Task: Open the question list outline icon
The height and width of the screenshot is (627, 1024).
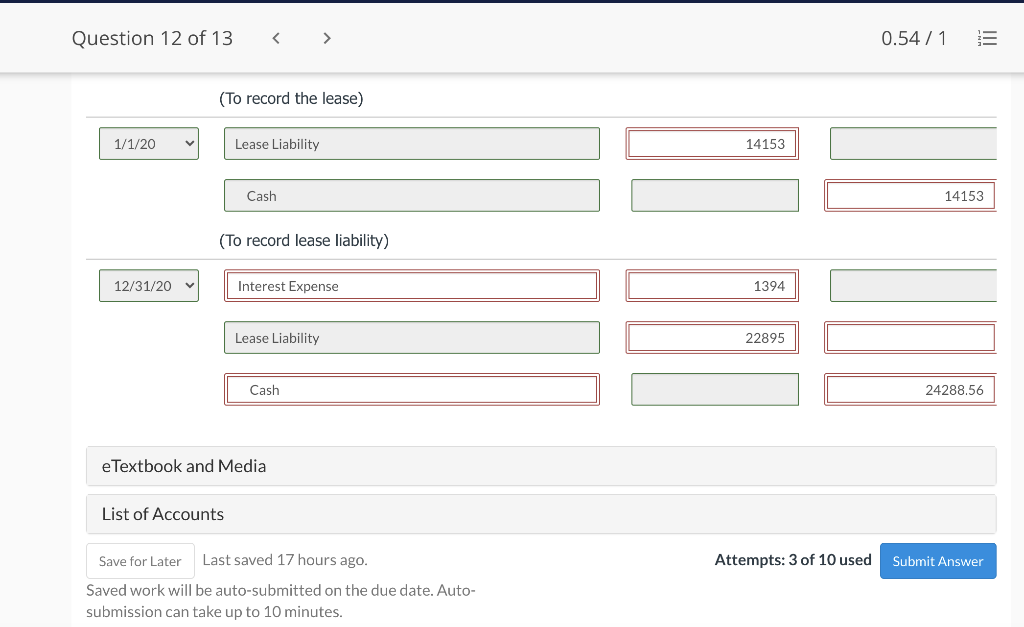Action: [x=988, y=38]
